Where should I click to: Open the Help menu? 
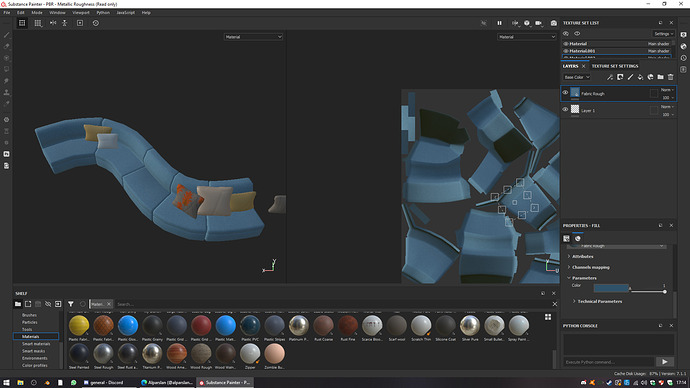(146, 13)
